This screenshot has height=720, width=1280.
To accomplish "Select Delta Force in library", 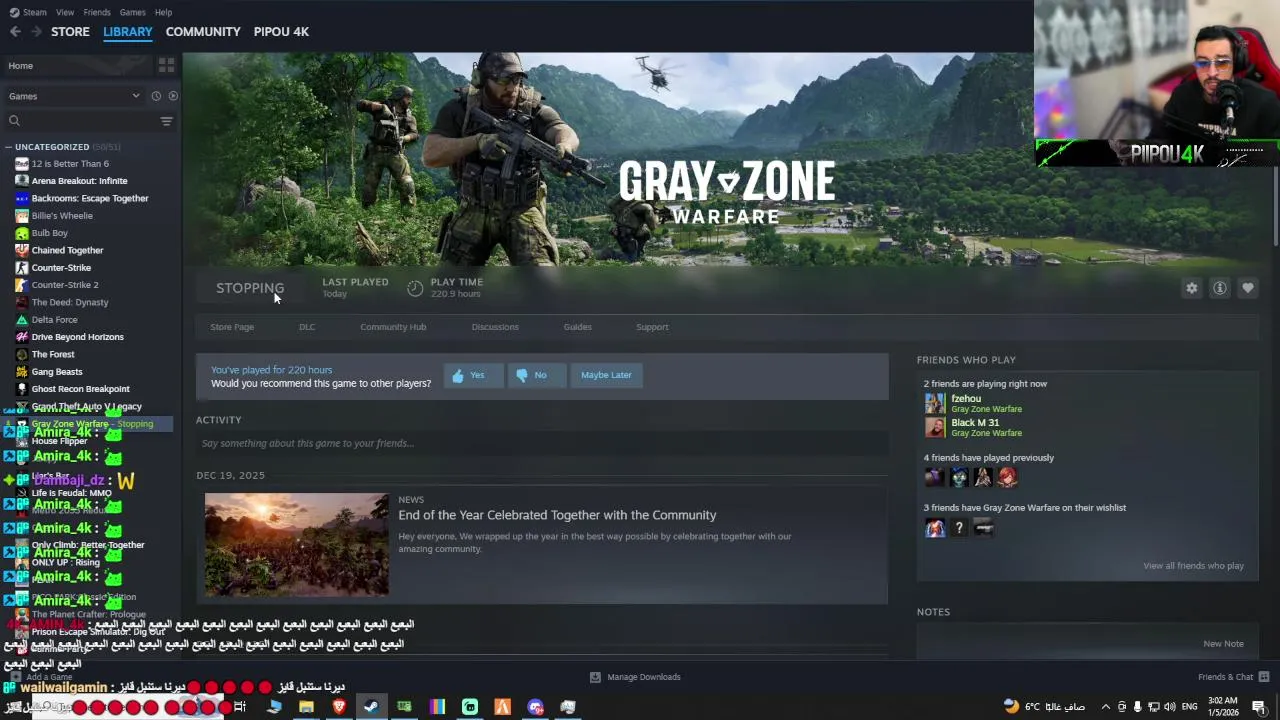I will pyautogui.click(x=54, y=320).
